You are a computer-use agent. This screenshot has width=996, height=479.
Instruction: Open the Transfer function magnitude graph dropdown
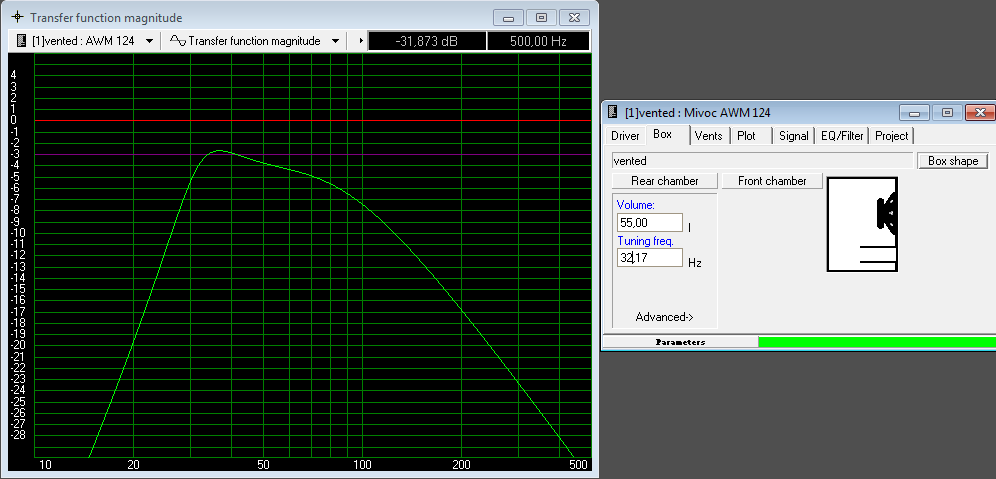pos(334,41)
